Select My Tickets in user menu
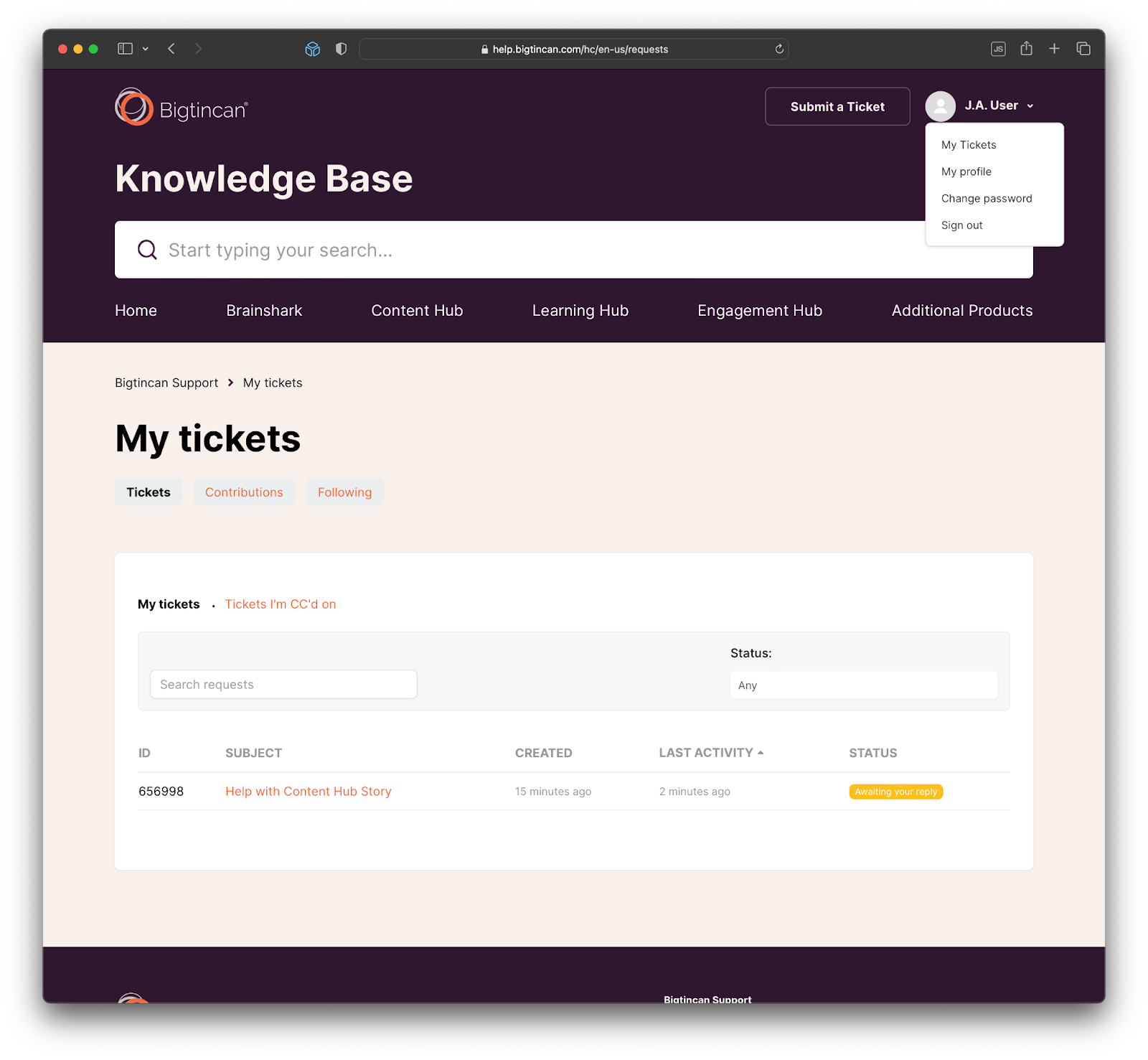Screen dimensions: 1148x1060 pos(969,145)
